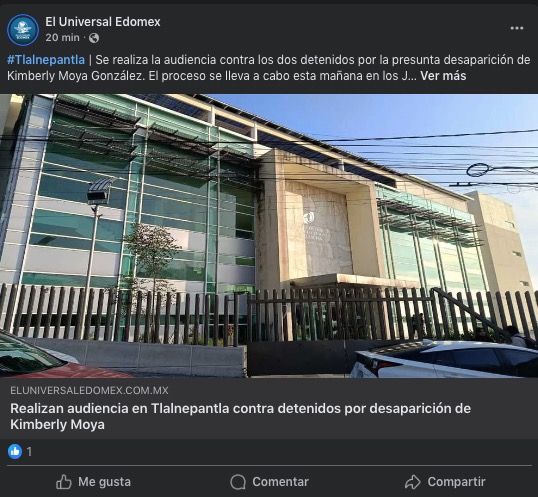Open the #Tlalnepantla hashtag

(x=46, y=60)
